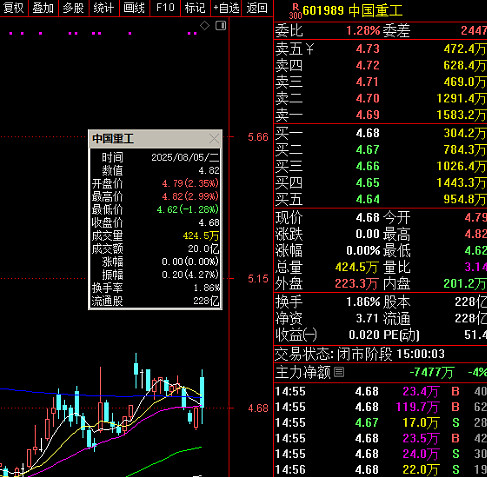The height and width of the screenshot is (477, 487).
Task: Click the 4.68 price axis label
Action: 258,408
